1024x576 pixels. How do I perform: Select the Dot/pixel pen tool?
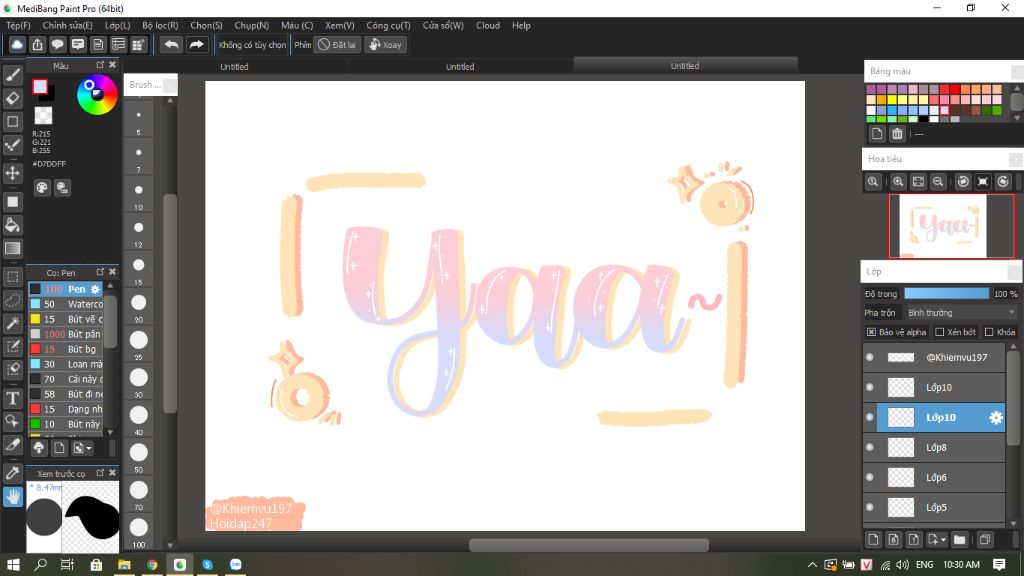[12, 145]
